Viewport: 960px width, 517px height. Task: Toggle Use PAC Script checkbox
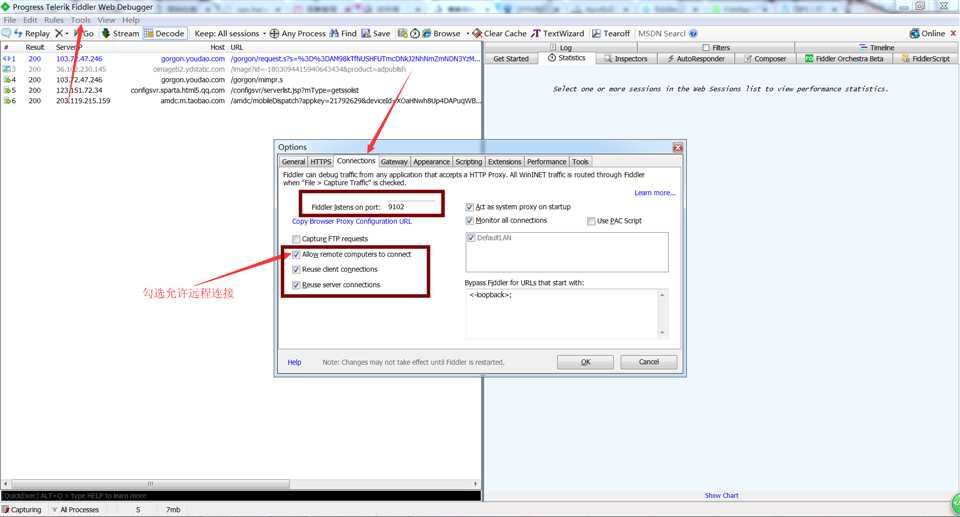click(x=591, y=221)
